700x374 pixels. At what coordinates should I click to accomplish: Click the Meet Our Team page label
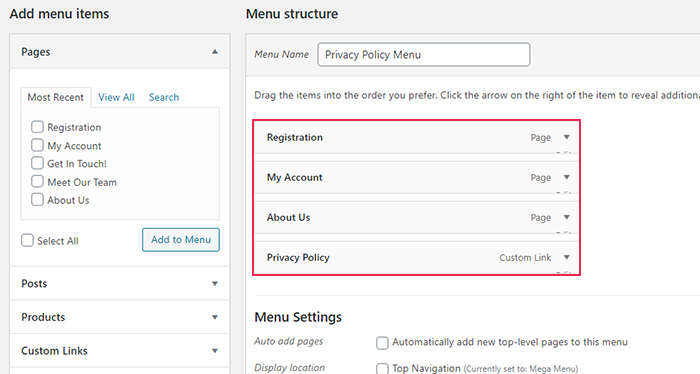point(82,182)
